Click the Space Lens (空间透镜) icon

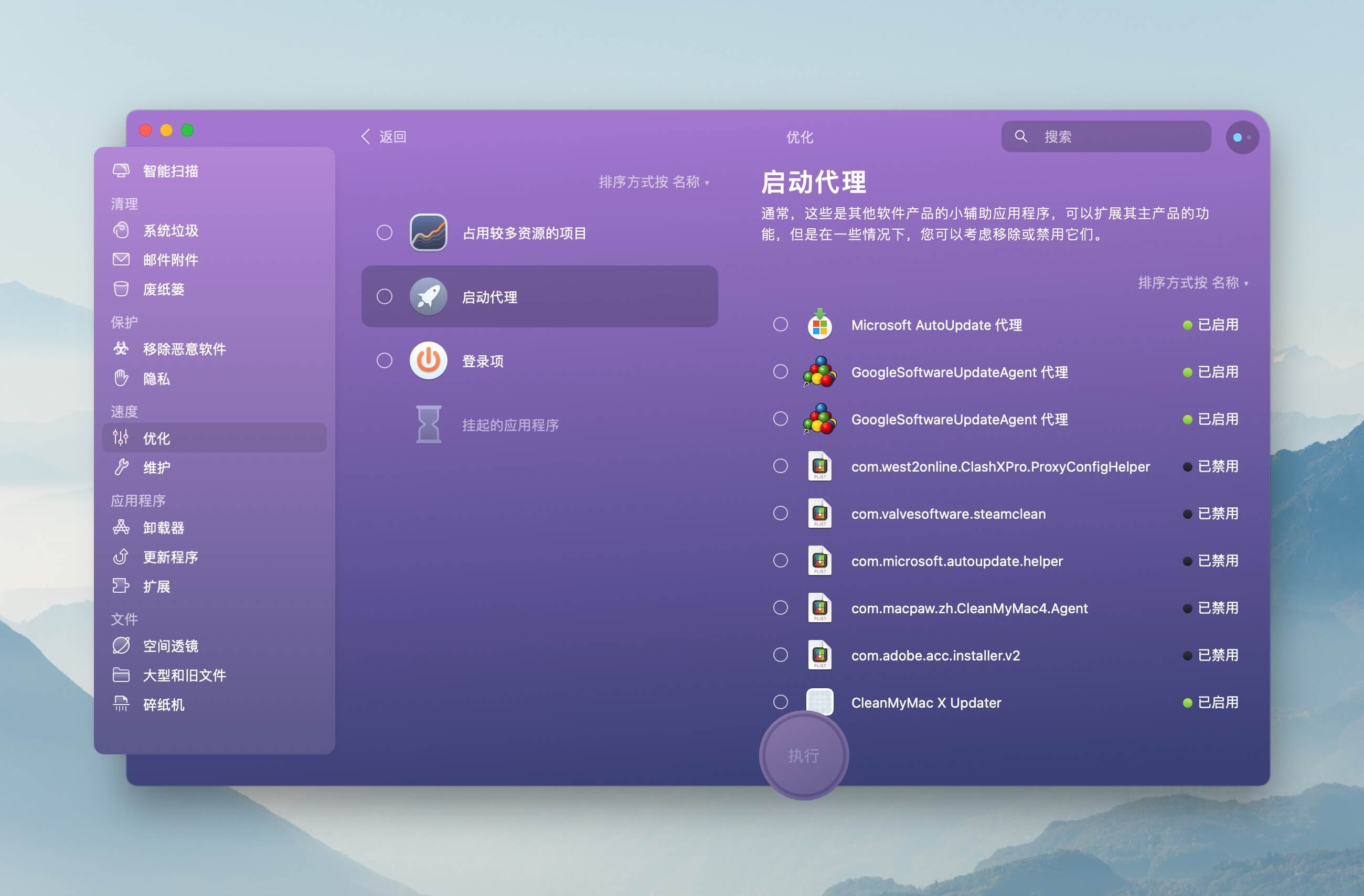coord(121,645)
